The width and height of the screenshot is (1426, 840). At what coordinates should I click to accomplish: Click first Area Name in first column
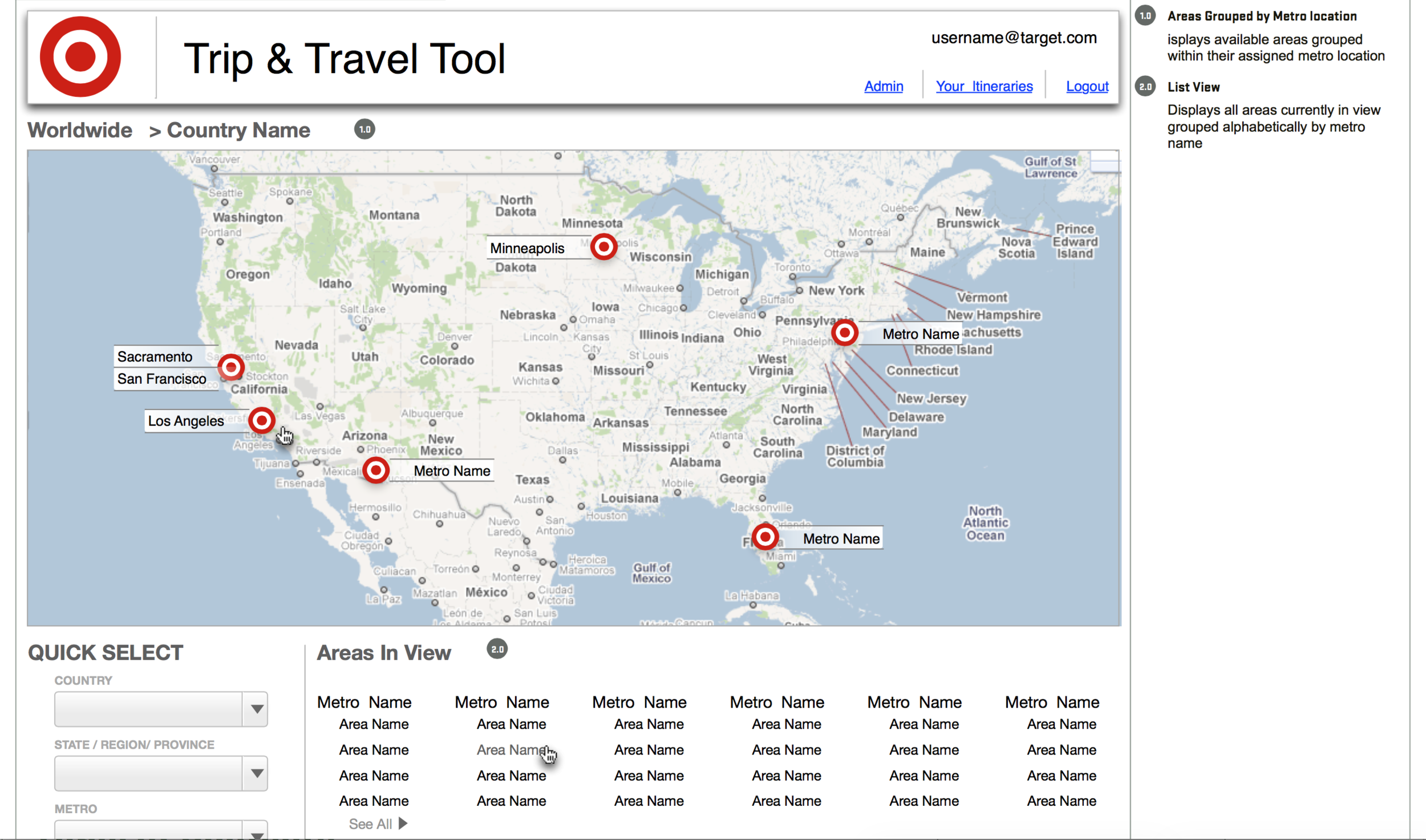coord(374,724)
